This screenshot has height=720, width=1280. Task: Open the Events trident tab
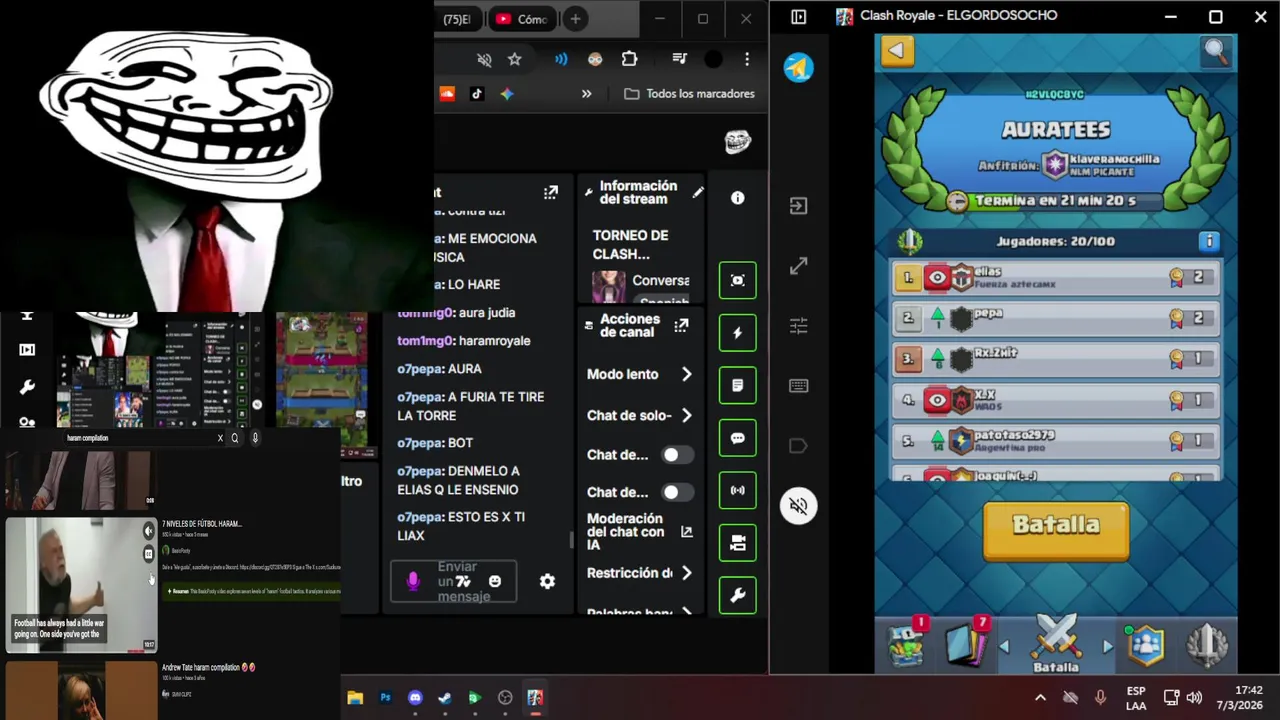pos(1206,645)
